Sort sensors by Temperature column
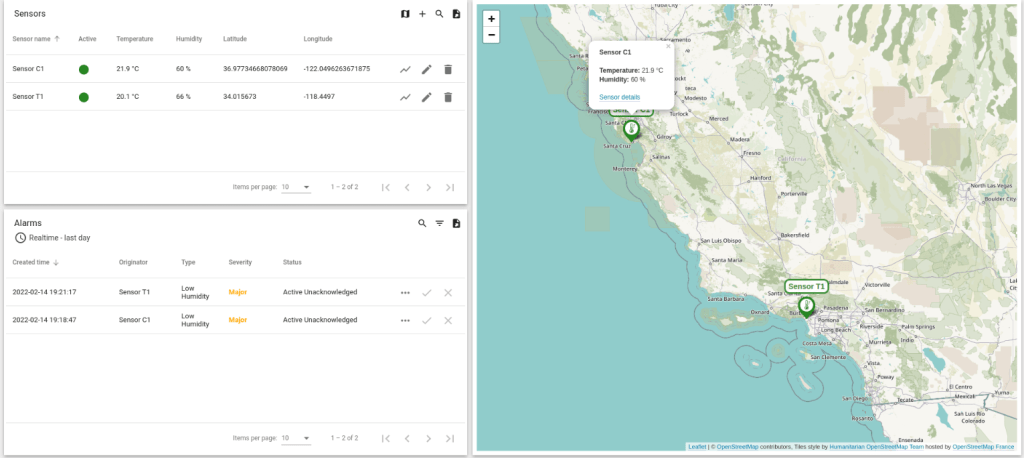 click(x=135, y=39)
